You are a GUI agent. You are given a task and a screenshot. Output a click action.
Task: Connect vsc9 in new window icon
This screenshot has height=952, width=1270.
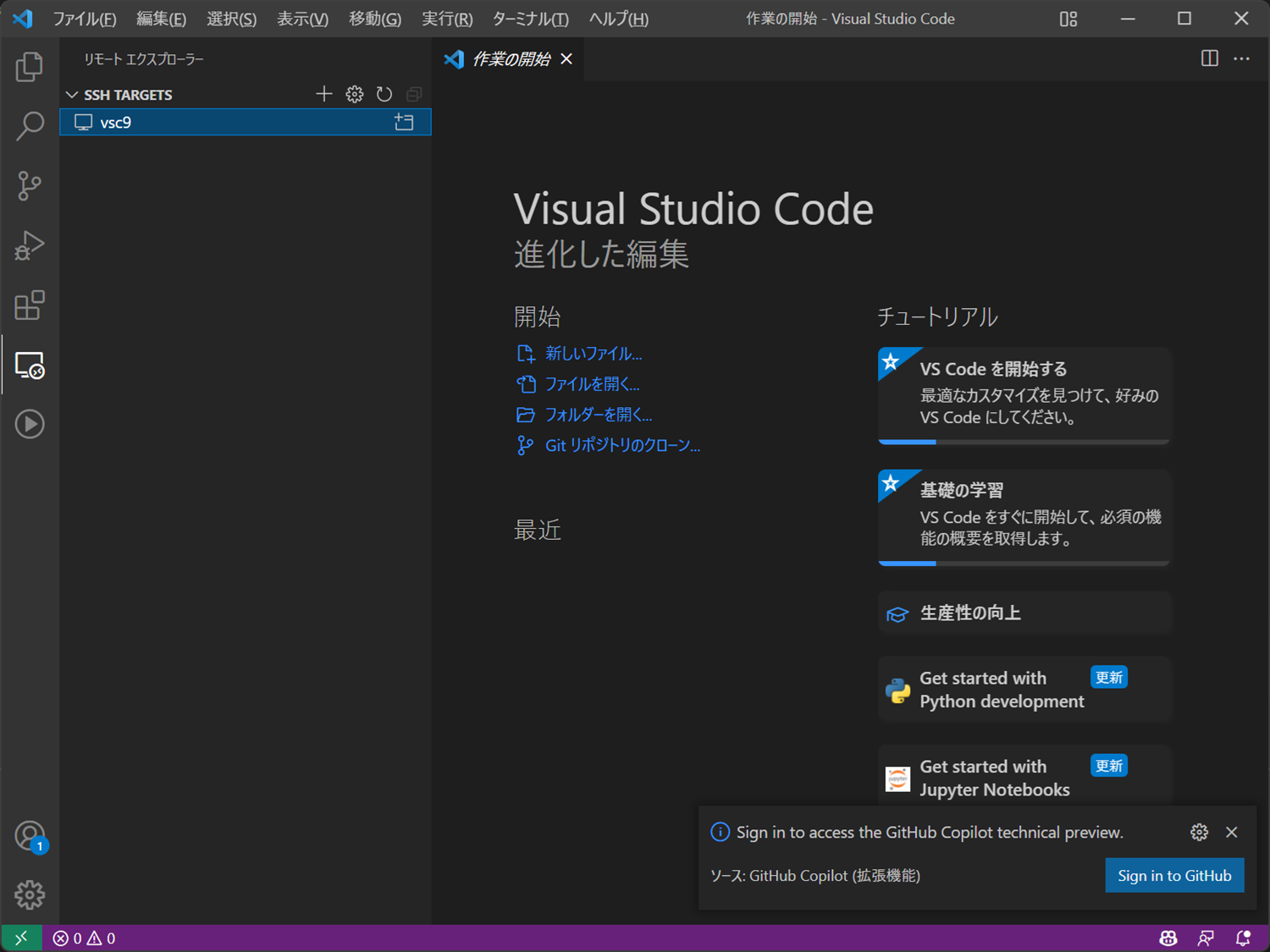coord(404,123)
